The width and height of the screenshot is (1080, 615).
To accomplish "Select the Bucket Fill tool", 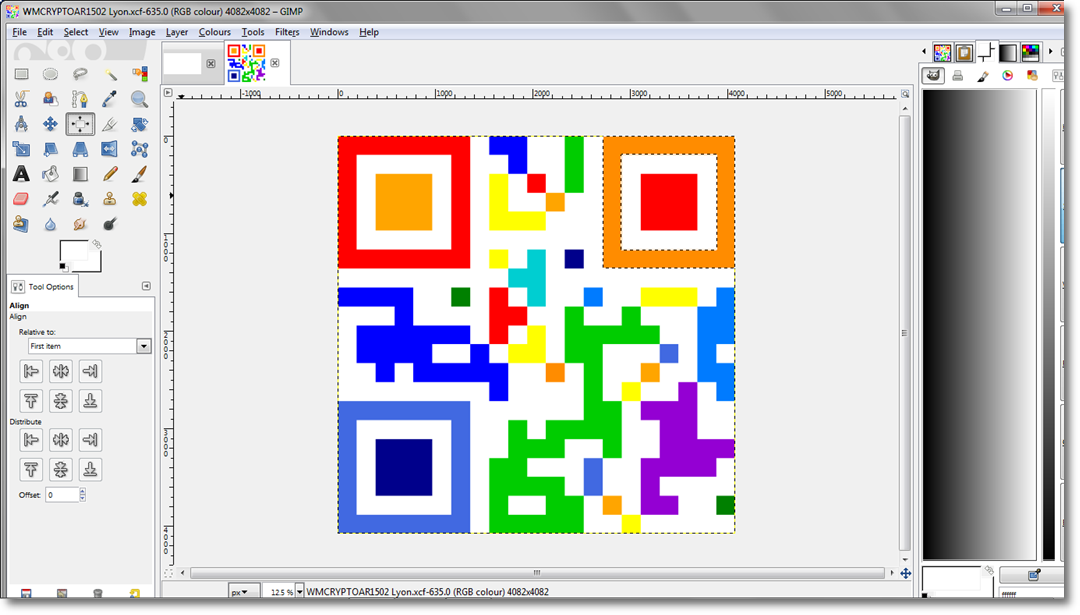I will 50,174.
